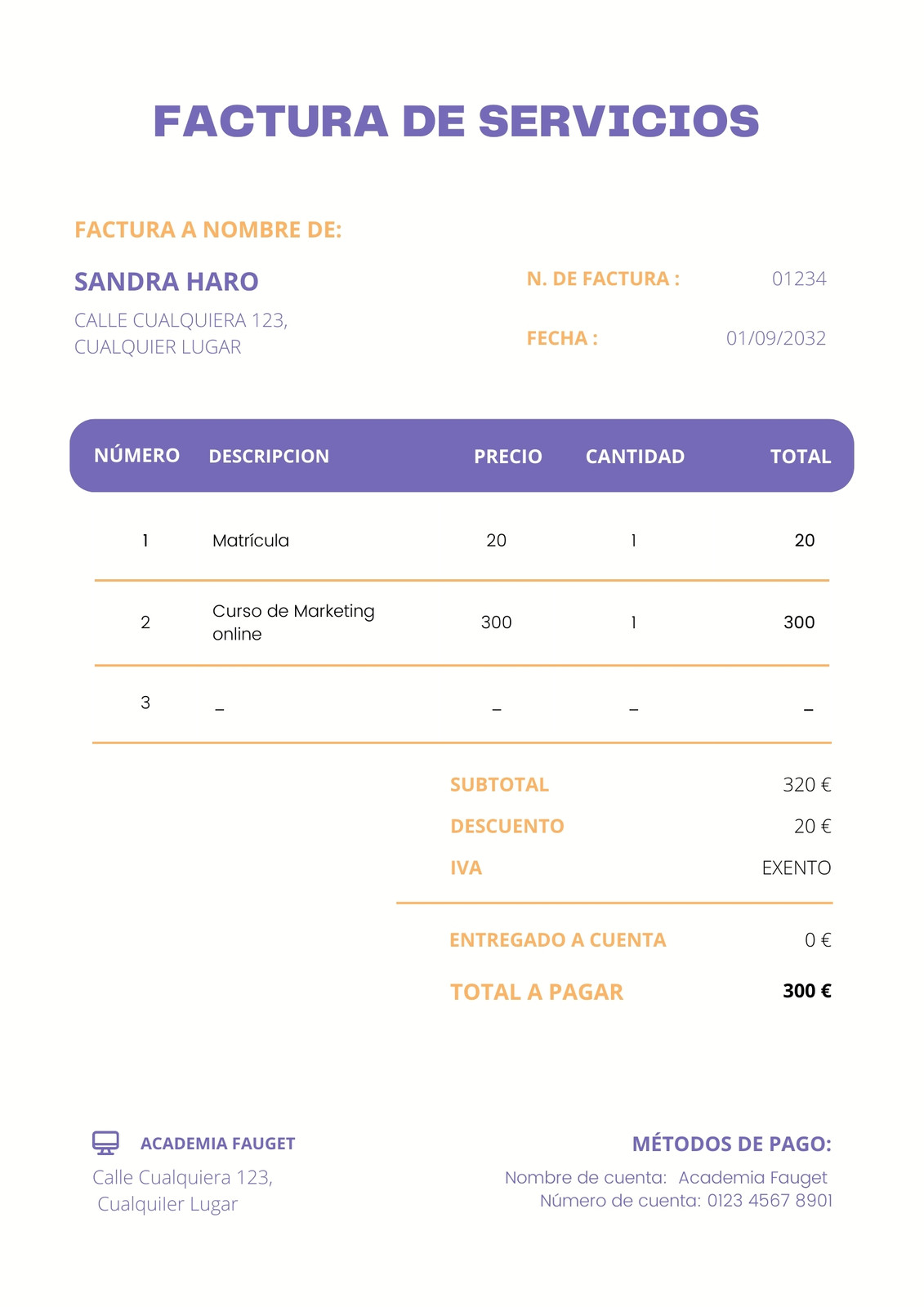
Task: Click the TOTAL A PAGAR amount 300 €
Action: coord(807,991)
